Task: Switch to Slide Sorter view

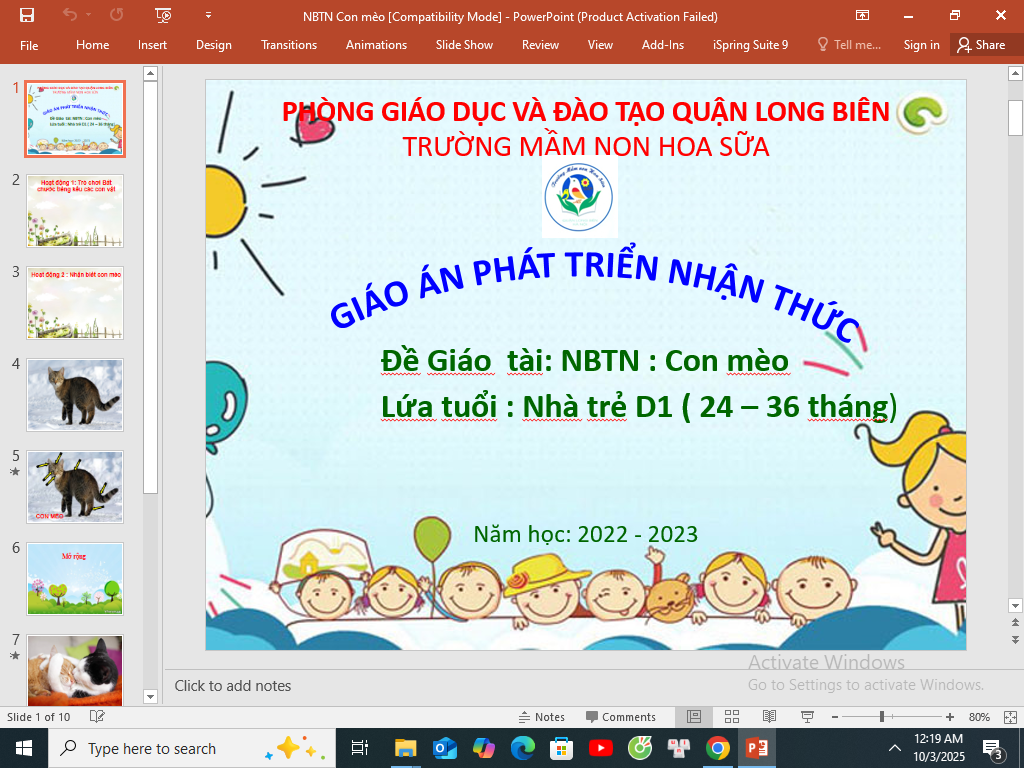Action: [x=732, y=717]
